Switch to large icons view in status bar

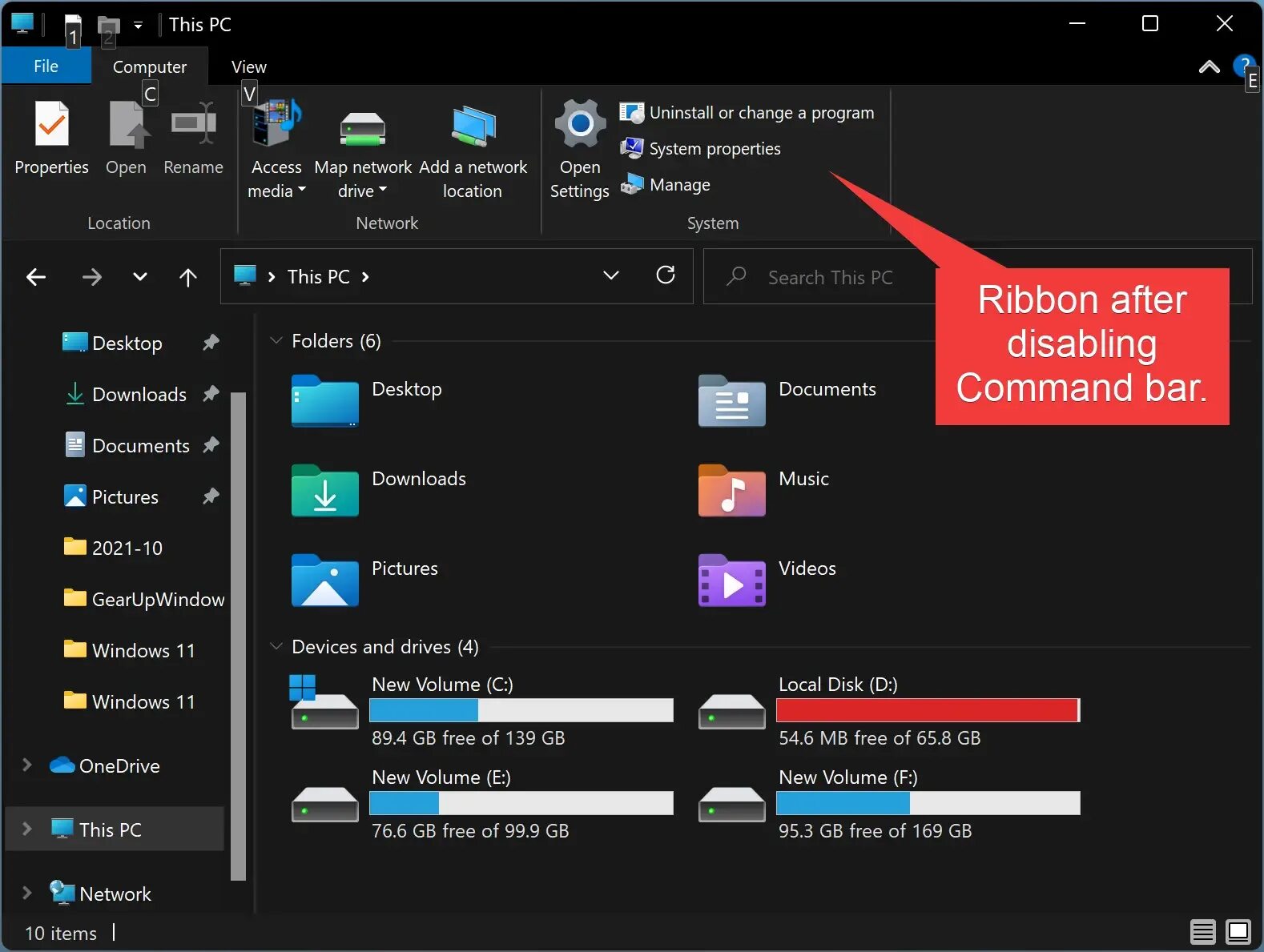(x=1238, y=932)
